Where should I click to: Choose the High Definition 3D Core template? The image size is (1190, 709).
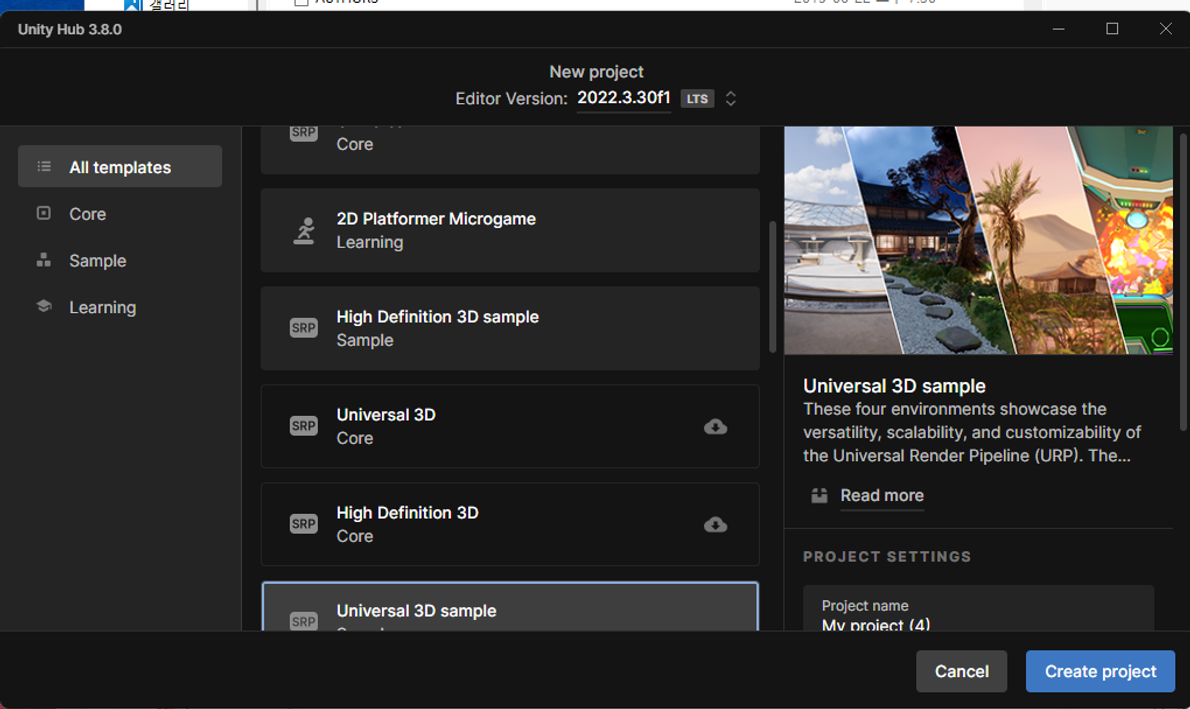pos(510,525)
